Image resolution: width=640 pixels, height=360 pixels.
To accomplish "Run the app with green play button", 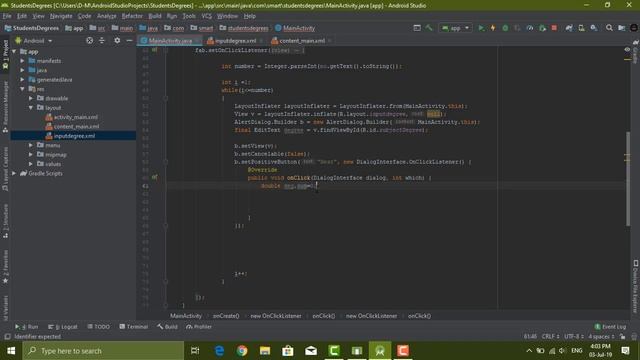I will tap(481, 28).
